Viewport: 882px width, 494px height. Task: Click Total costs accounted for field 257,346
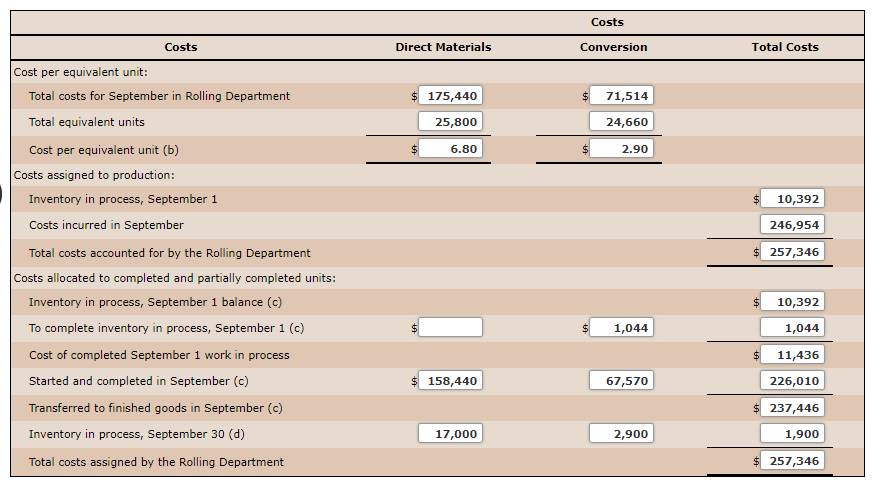[x=792, y=252]
